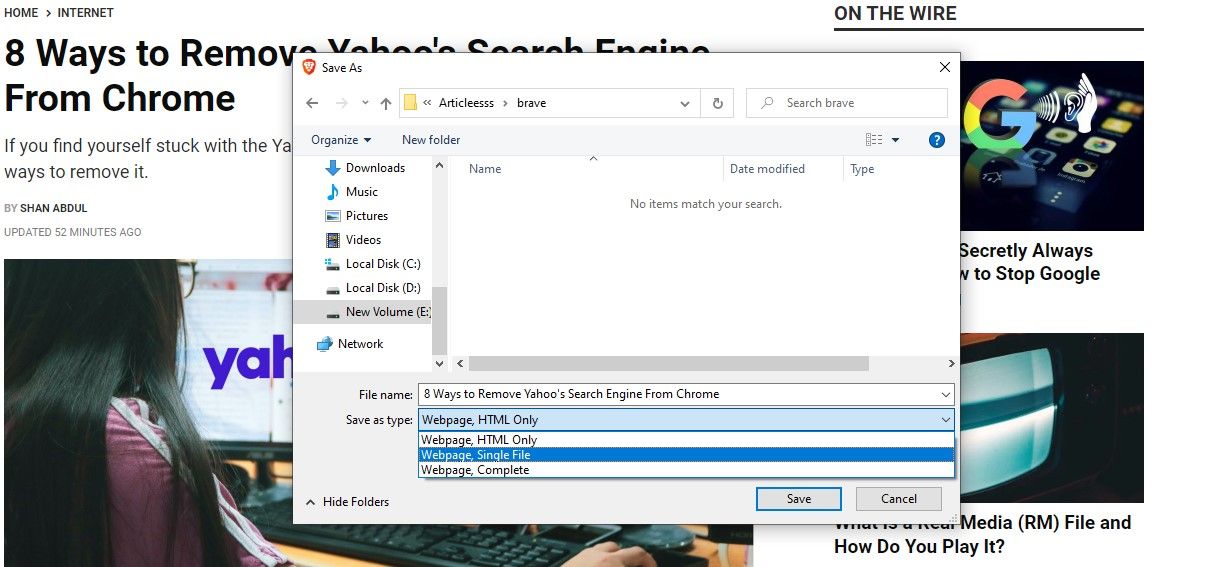Choose Webpage, Complete option
This screenshot has width=1224, height=567.
686,470
